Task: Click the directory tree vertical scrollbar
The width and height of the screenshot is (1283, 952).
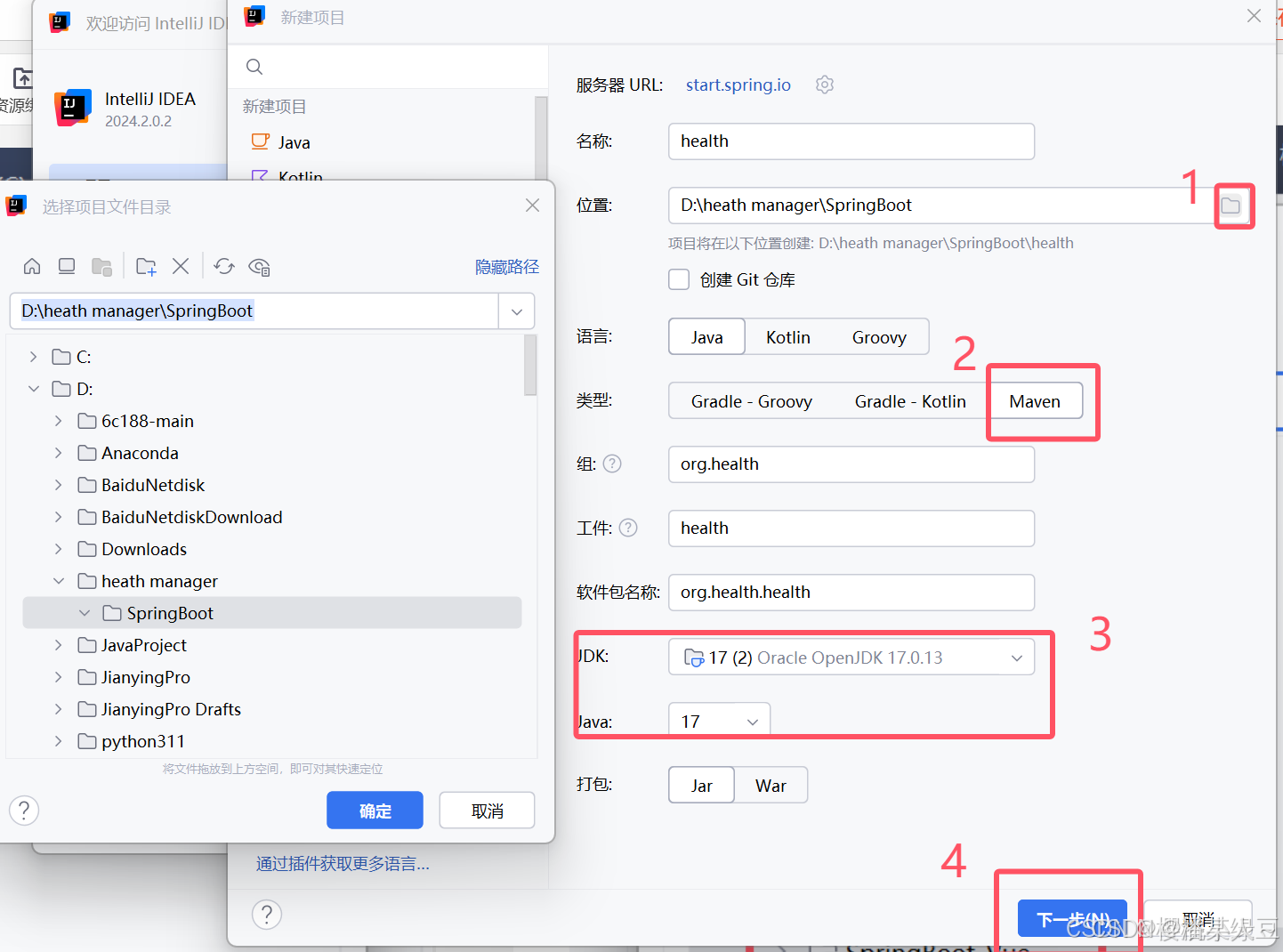Action: point(530,365)
